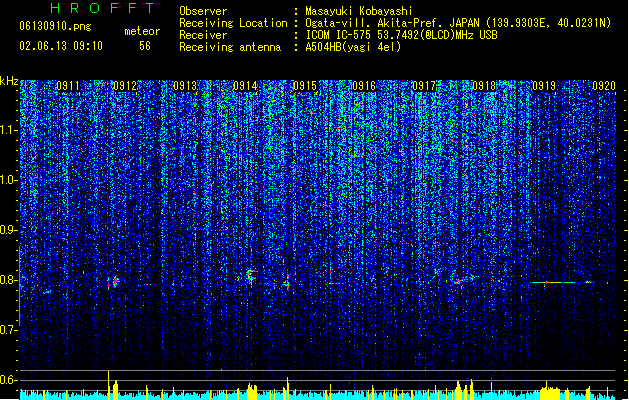Click the 0915 time marker
Screen dimensions: 629x400
[305, 86]
